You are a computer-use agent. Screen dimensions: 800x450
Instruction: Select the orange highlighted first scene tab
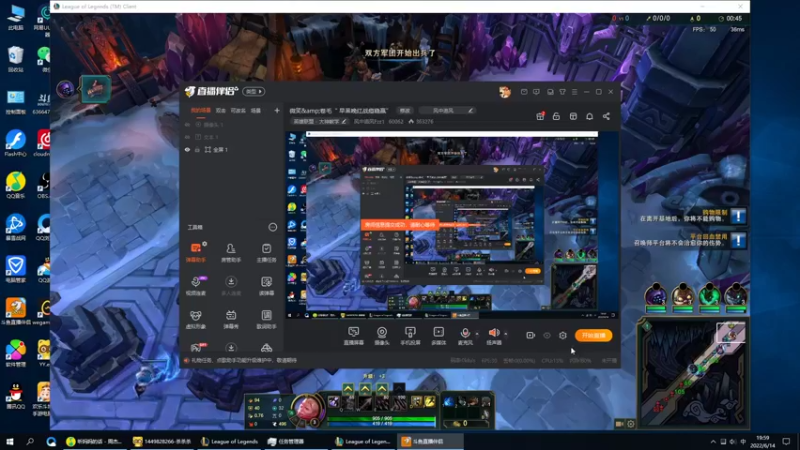pyautogui.click(x=201, y=110)
